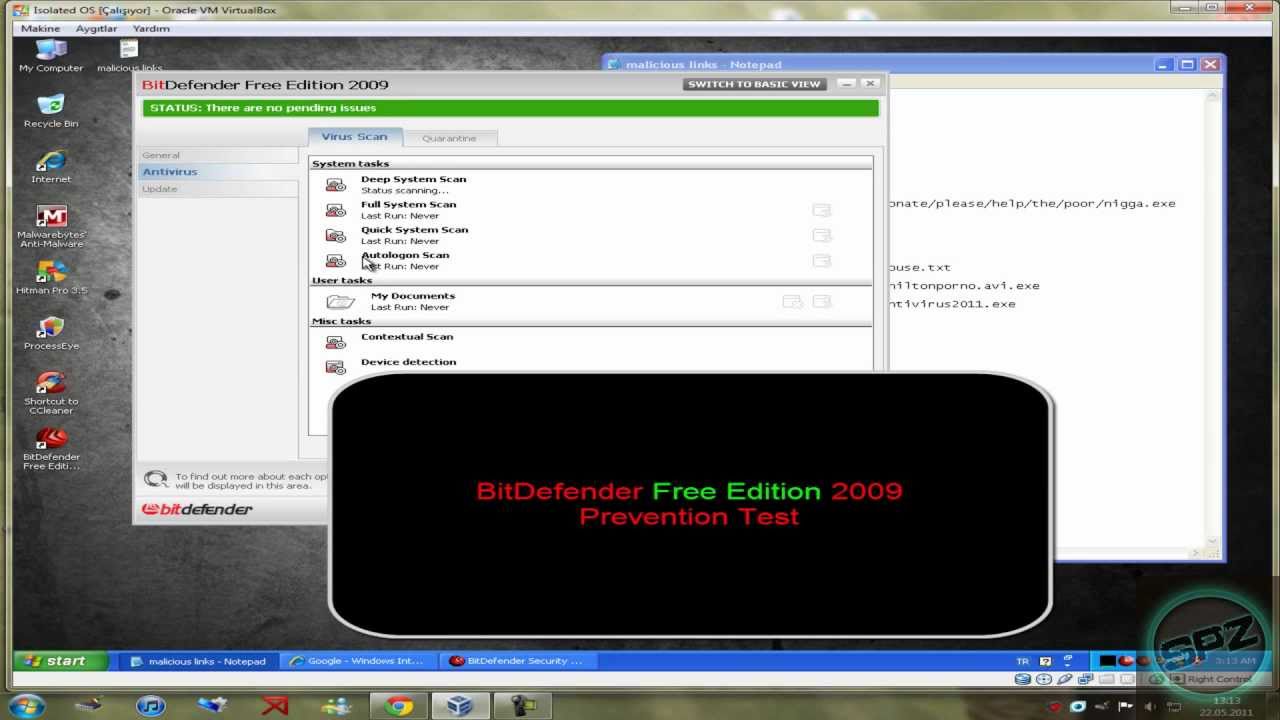
Task: Click Full System Scan task name
Action: pos(408,204)
